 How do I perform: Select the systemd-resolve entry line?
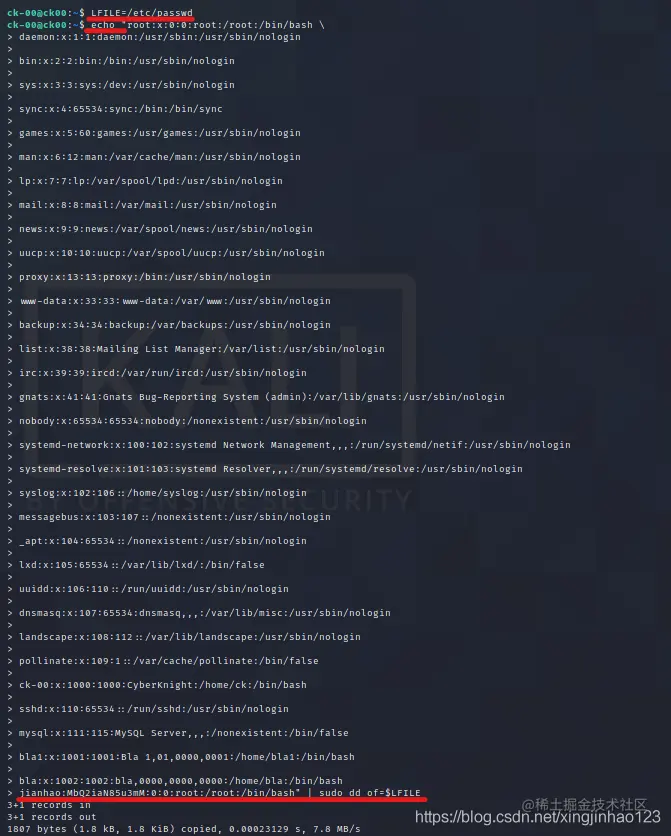click(x=271, y=469)
